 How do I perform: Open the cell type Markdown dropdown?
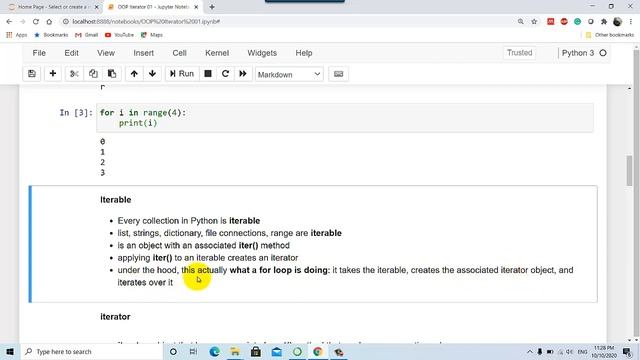289,74
